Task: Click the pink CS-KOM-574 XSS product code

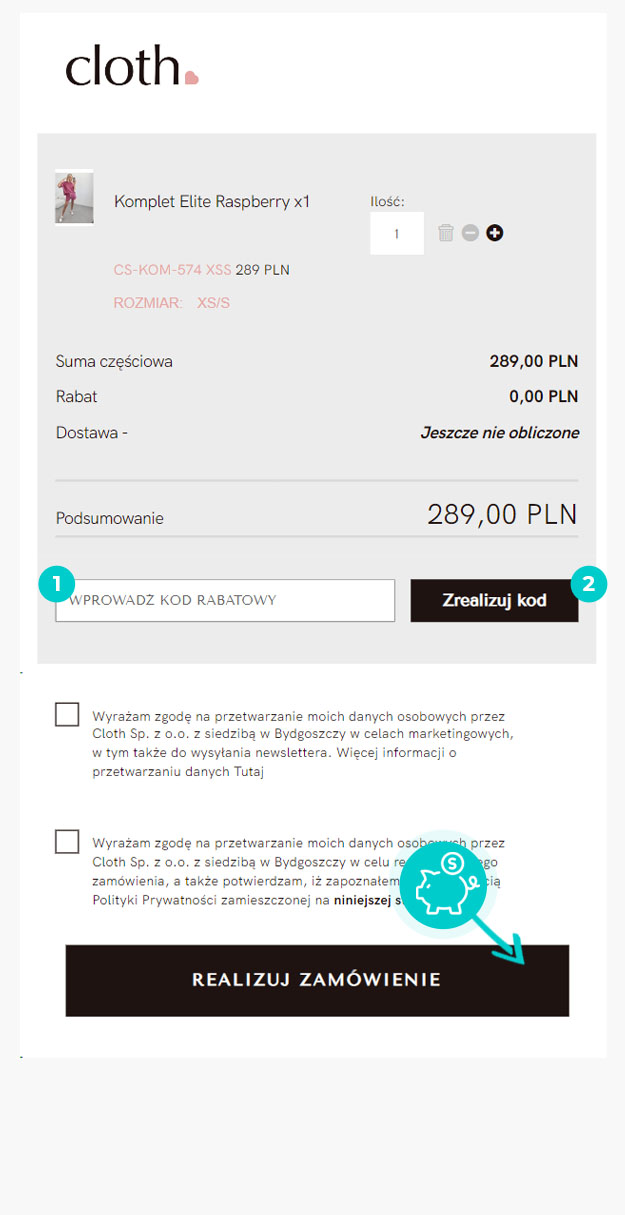Action: [x=172, y=270]
